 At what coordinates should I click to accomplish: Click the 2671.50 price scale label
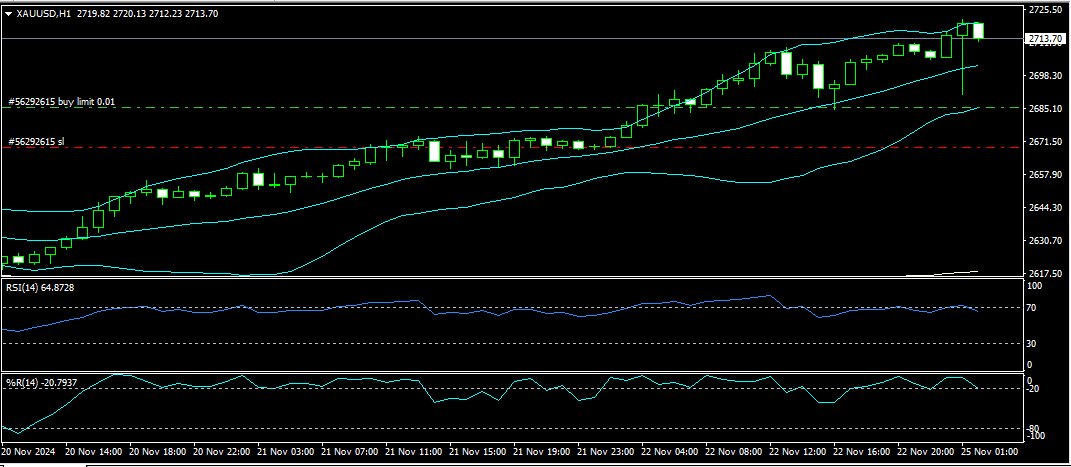coord(1044,142)
